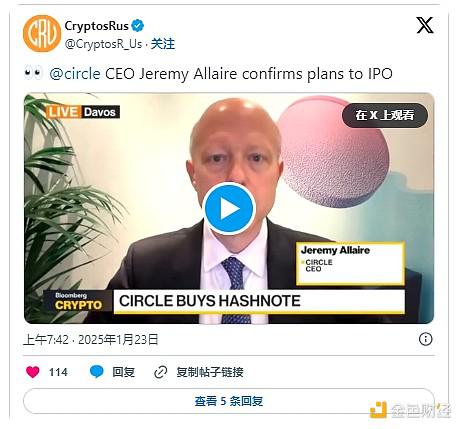Viewport: 462px width, 429px height.
Task: Play the embedded Bloomberg video
Action: point(229,209)
